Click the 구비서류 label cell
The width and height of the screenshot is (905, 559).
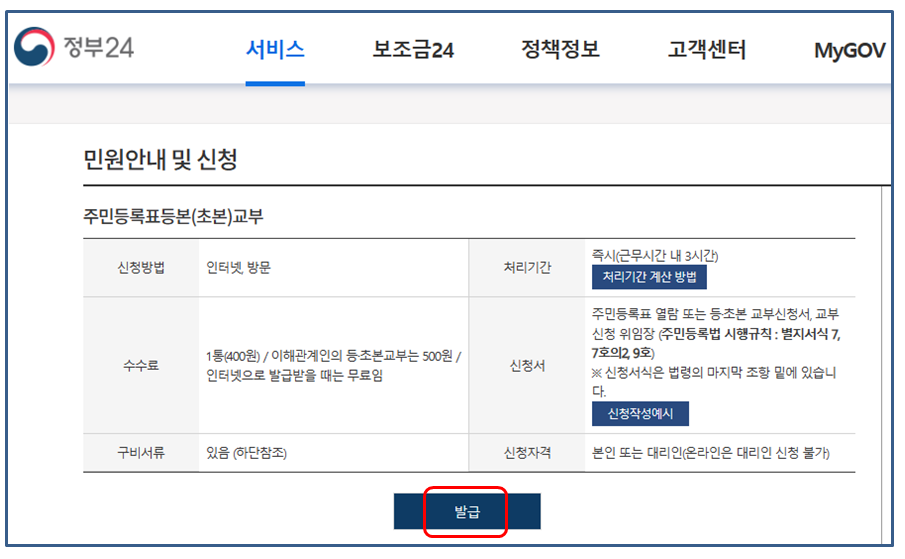tap(141, 453)
